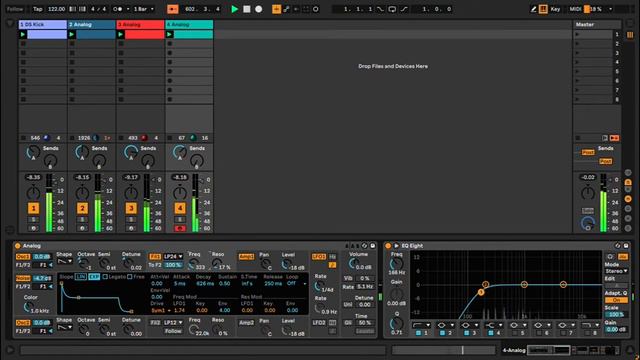Select the LIN slope button

(81, 277)
